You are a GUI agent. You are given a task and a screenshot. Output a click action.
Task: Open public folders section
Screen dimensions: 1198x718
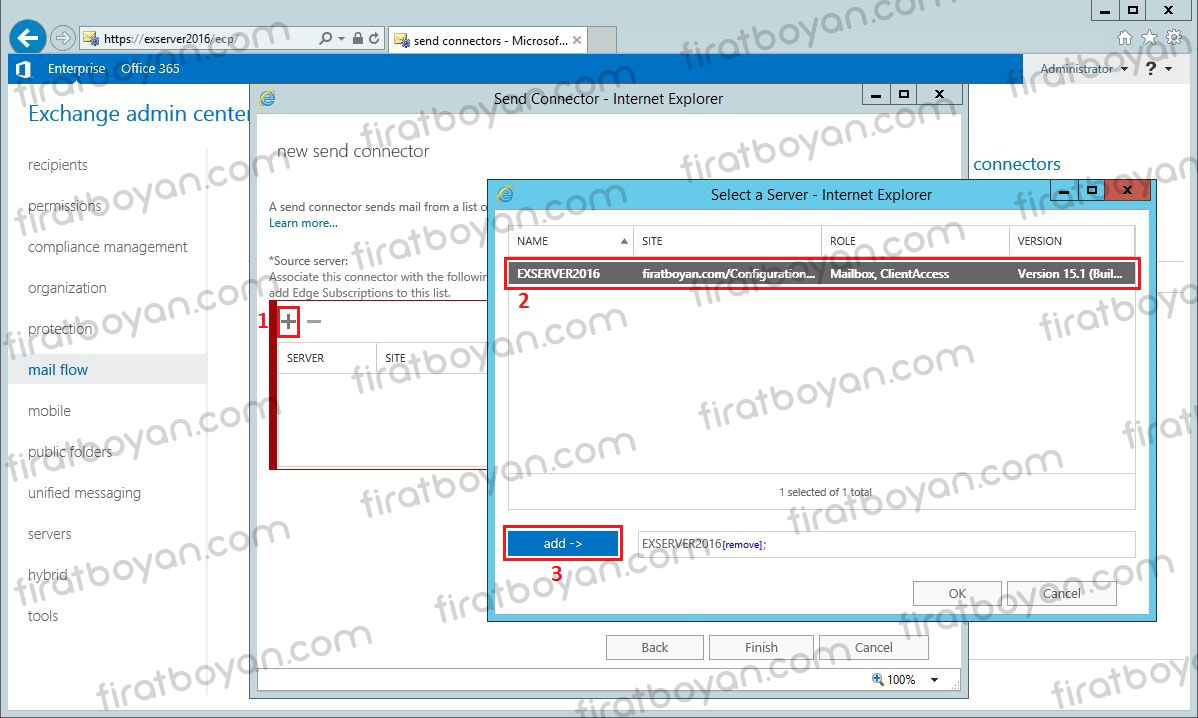70,452
